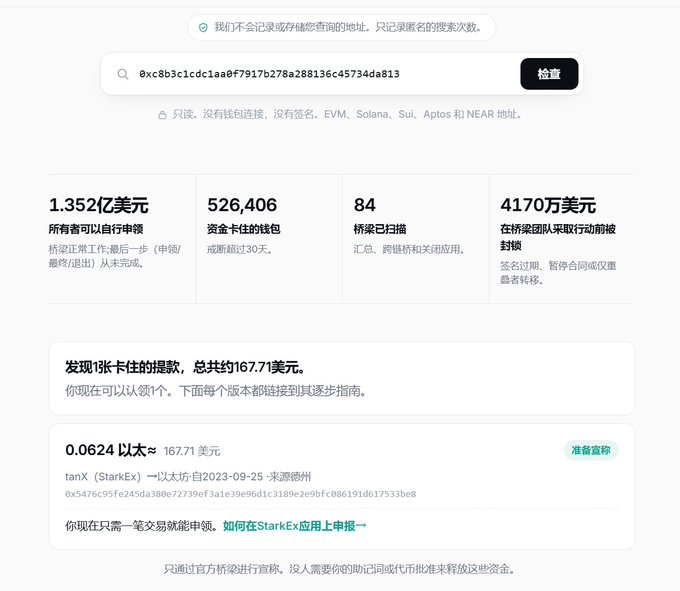680x591 pixels.
Task: Click the 准备宣称 status badge
Action: click(x=591, y=451)
